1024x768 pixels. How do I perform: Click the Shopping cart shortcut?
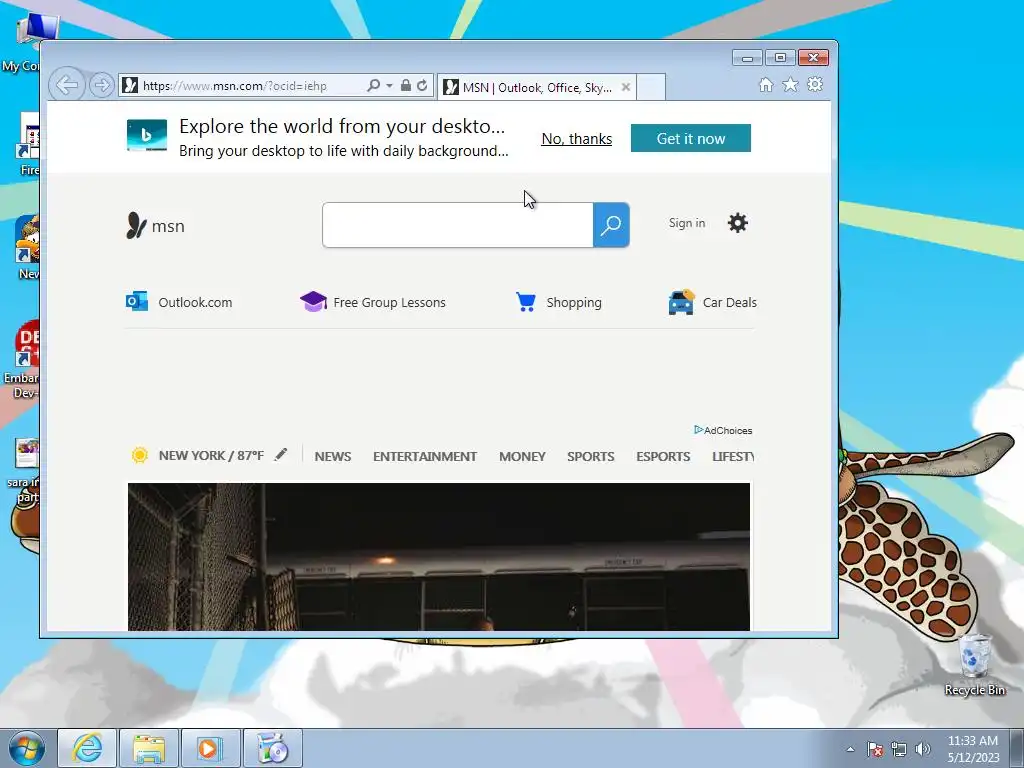click(559, 302)
